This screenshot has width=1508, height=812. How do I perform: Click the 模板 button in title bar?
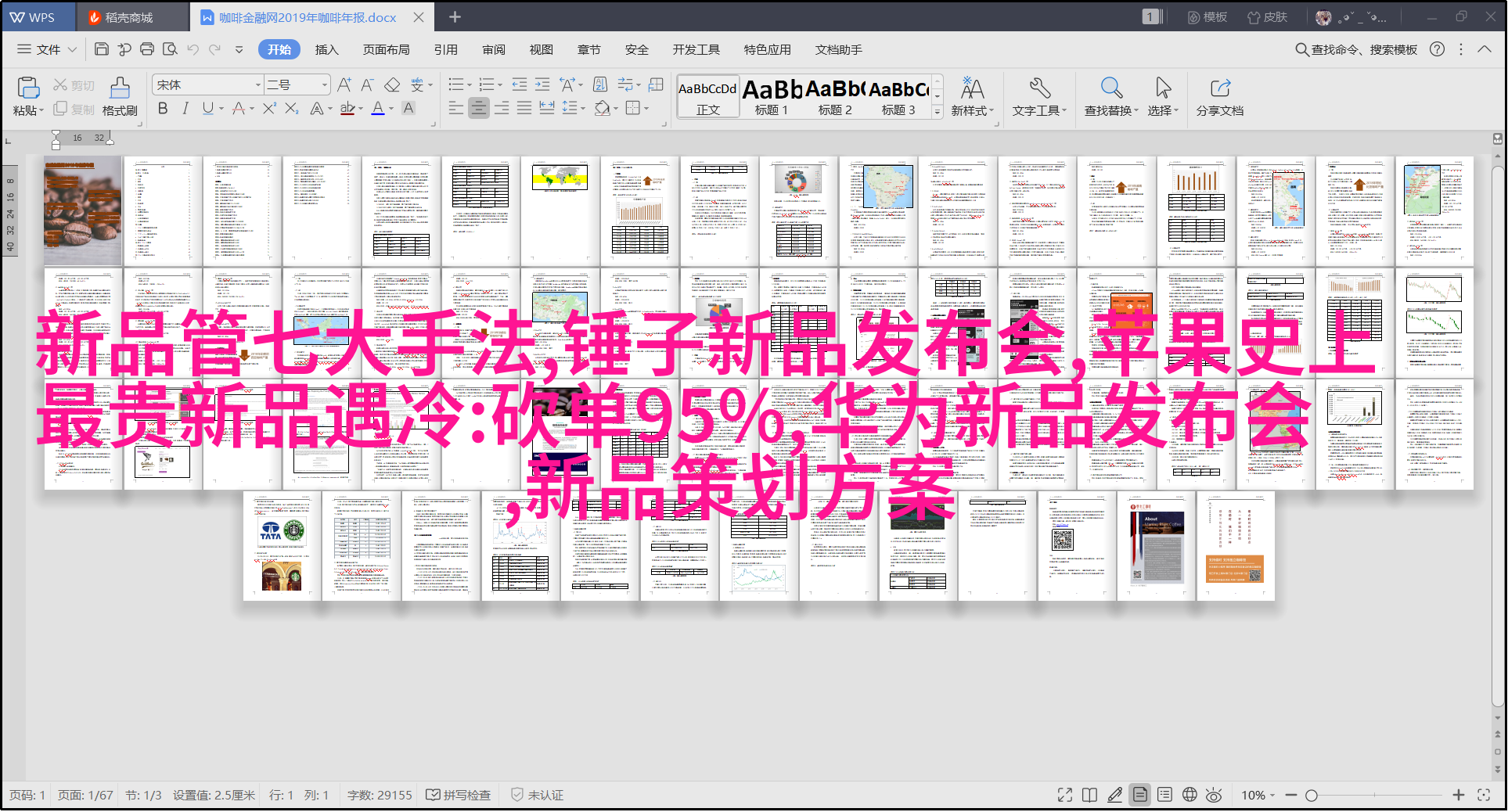1207,17
